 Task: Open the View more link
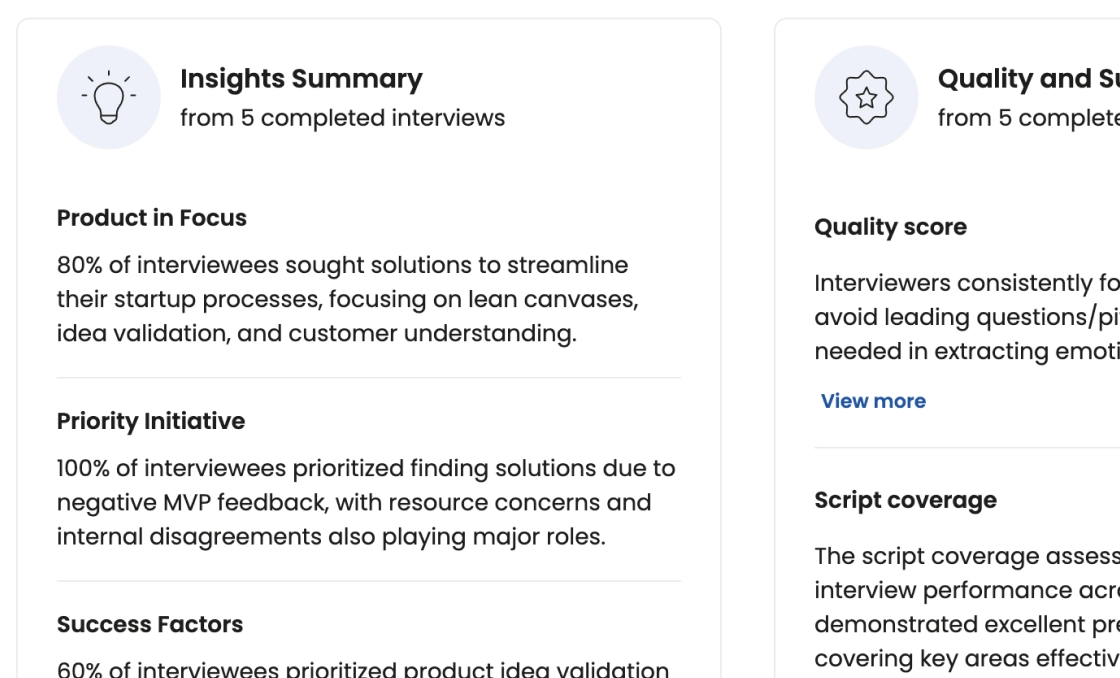click(x=873, y=402)
